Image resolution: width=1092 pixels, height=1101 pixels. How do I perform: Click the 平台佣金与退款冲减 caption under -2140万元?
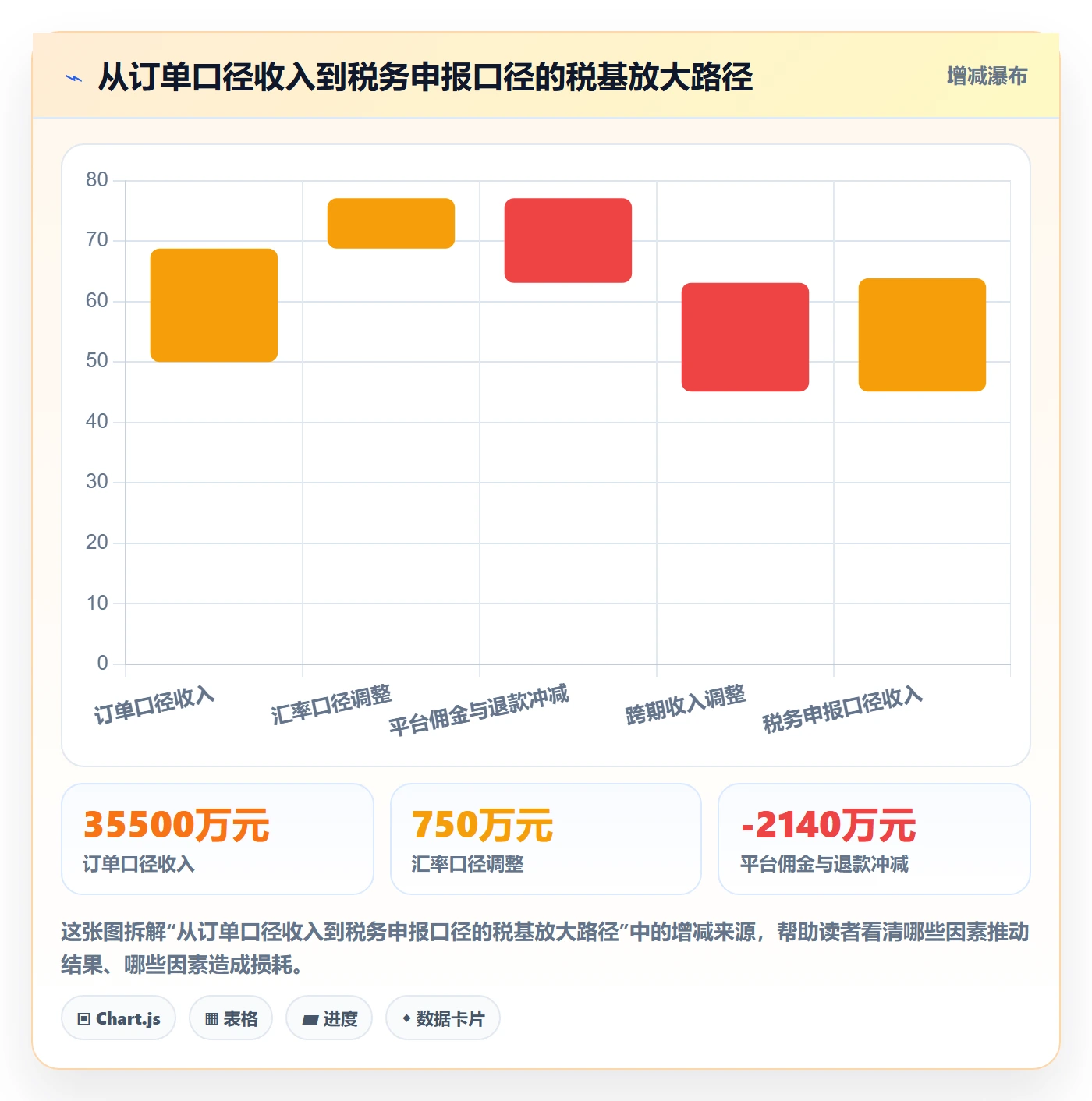(x=824, y=864)
